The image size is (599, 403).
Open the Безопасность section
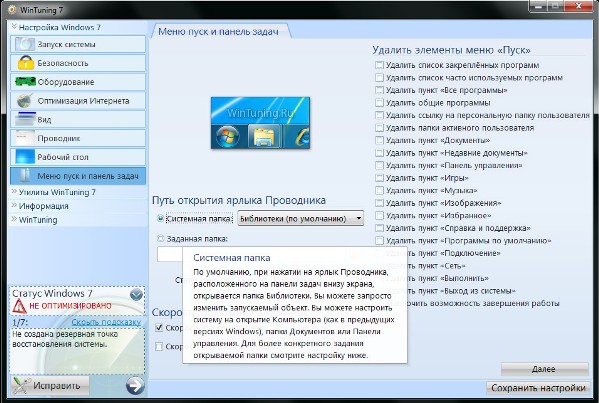tap(78, 63)
